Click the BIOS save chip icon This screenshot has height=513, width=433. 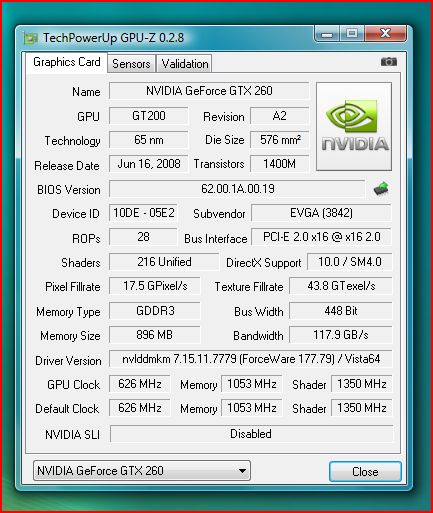pos(381,188)
